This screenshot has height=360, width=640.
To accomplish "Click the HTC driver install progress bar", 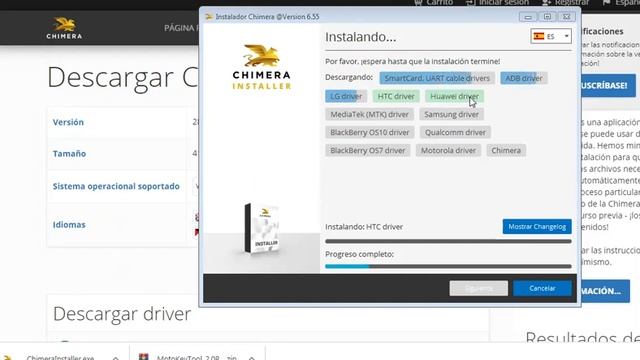I will tap(448, 241).
